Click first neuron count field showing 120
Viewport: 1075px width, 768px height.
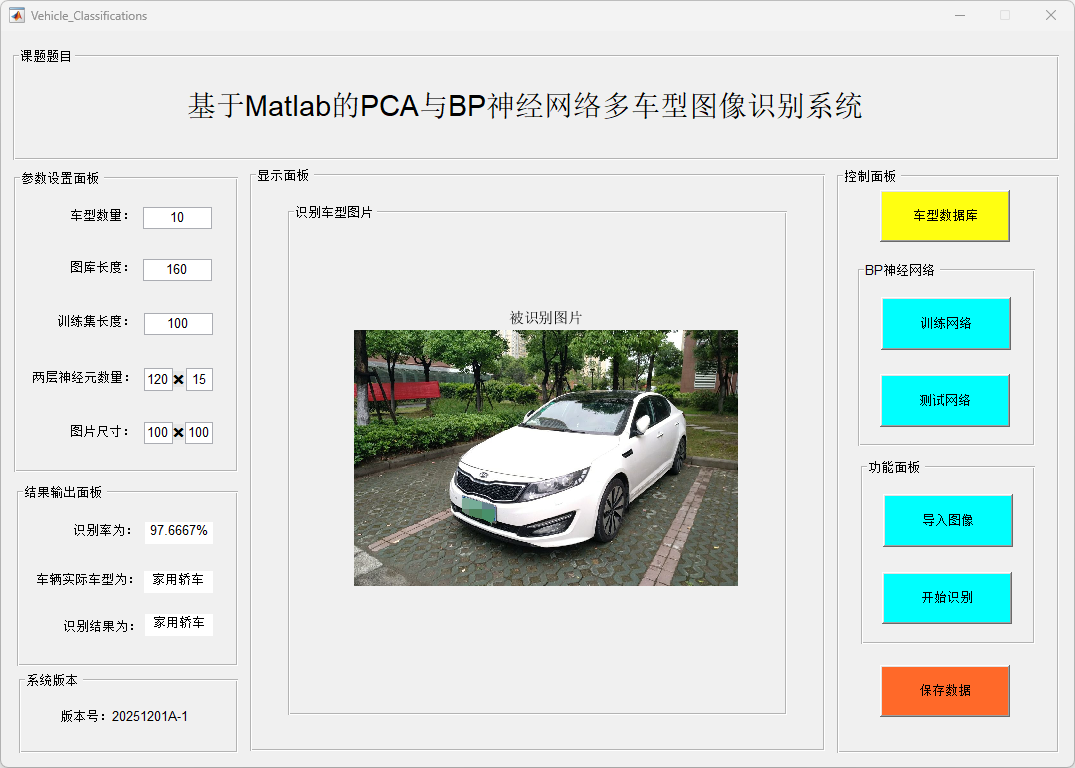158,380
